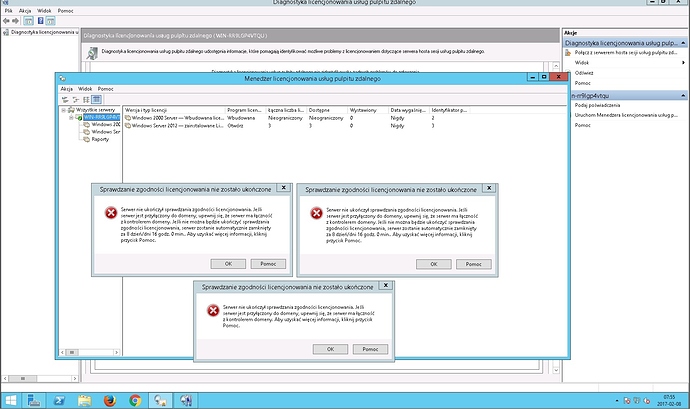Click the Połącz z serwerem hosta icon
The image size is (690, 409).
click(568, 53)
